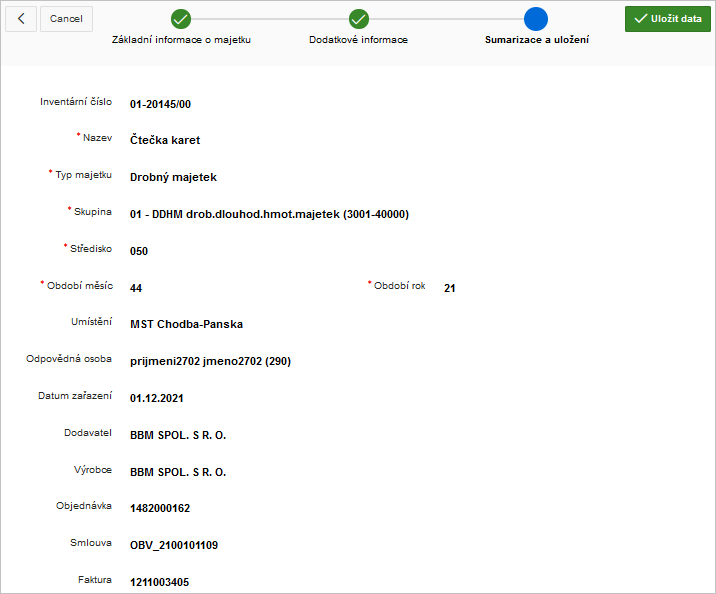Click the Dodavatel value BBM SPOL. S R. O.
This screenshot has height=594, width=716.
pyautogui.click(x=178, y=435)
